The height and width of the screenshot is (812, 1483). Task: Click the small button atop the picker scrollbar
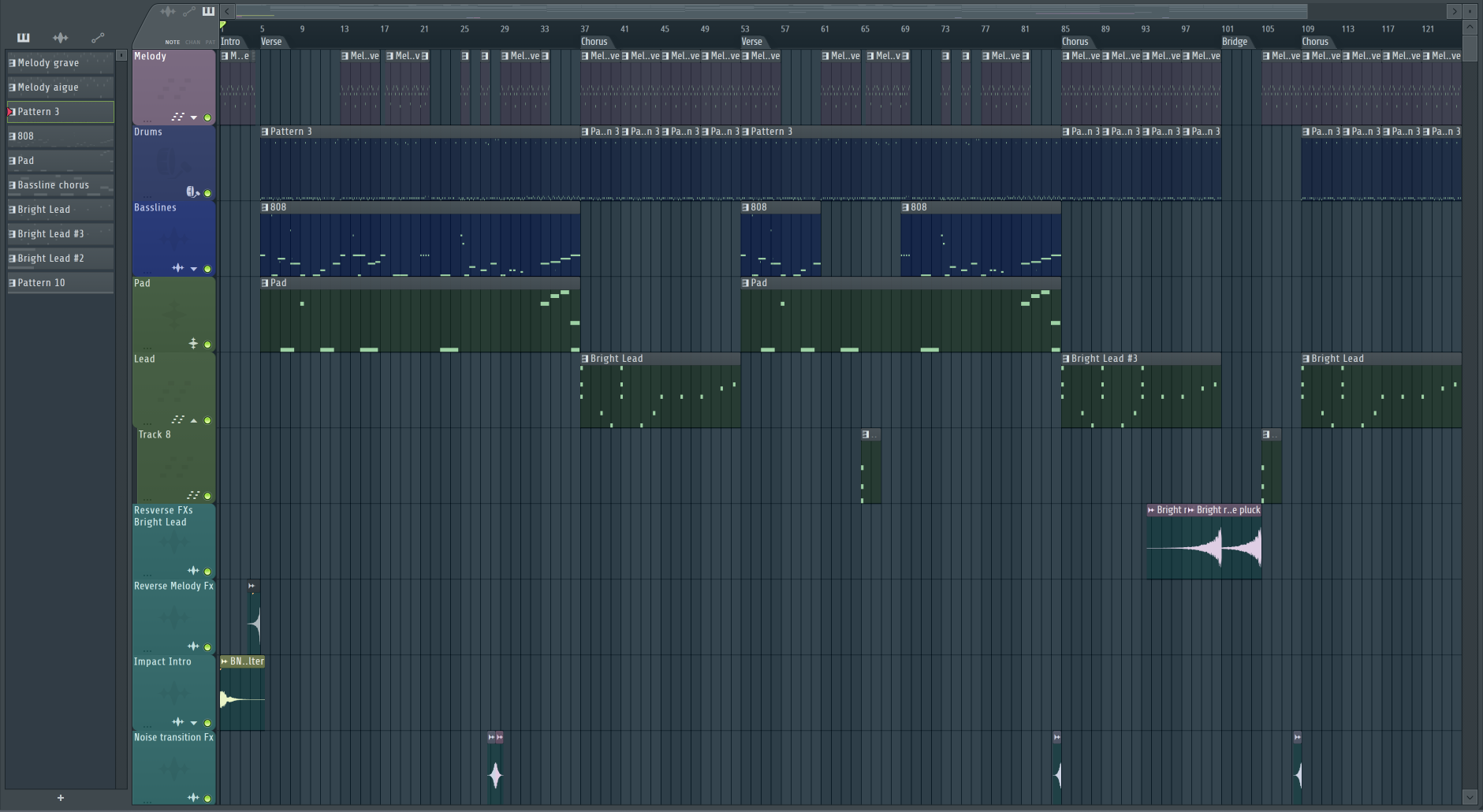pos(121,55)
